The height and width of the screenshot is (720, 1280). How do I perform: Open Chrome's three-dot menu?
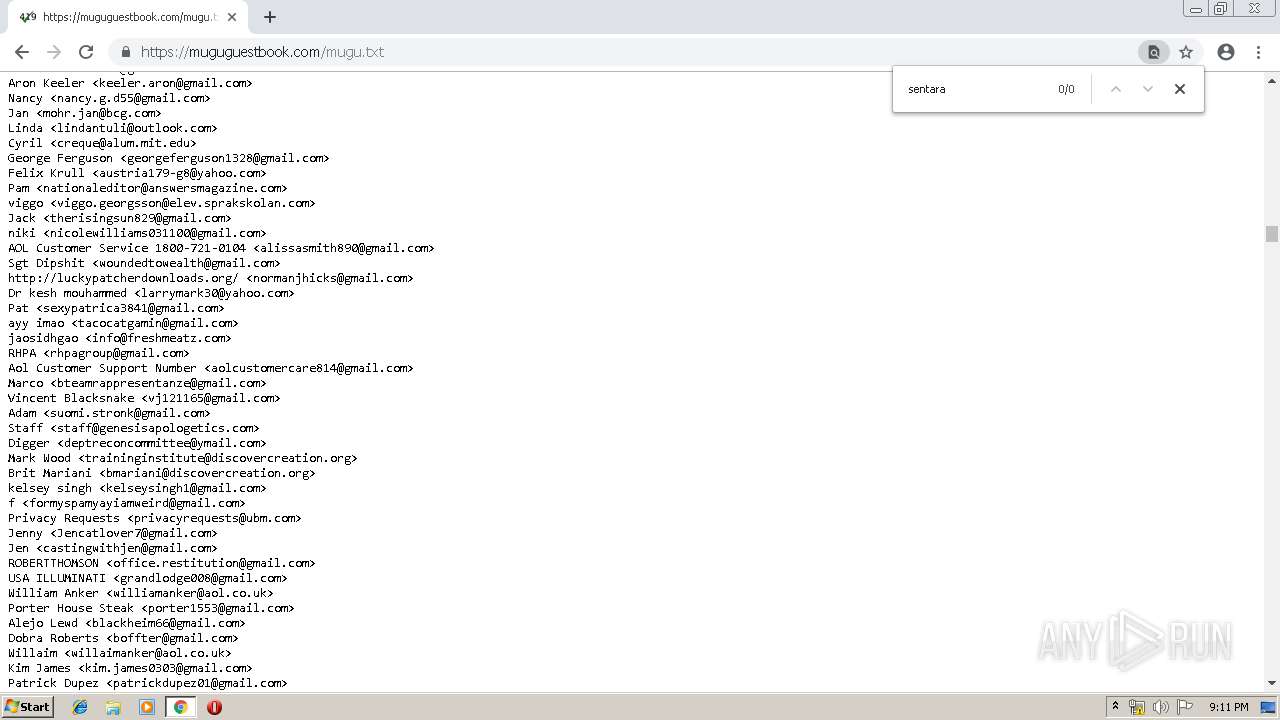[1258, 52]
